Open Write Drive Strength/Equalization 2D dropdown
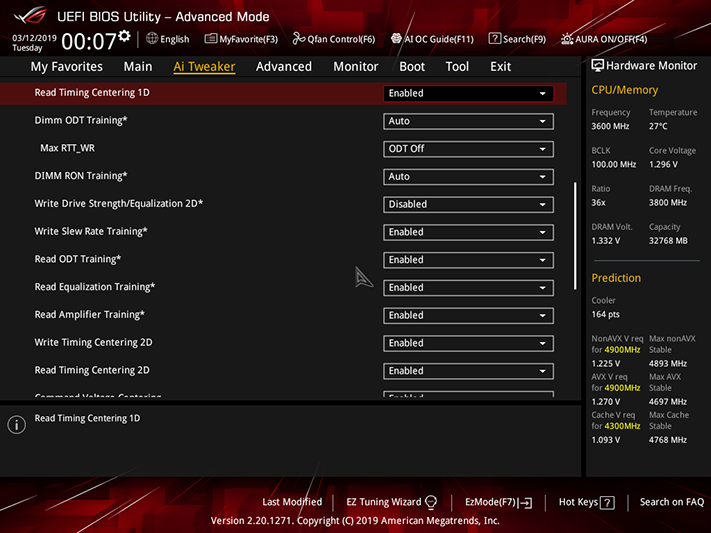This screenshot has height=533, width=711. (x=468, y=204)
